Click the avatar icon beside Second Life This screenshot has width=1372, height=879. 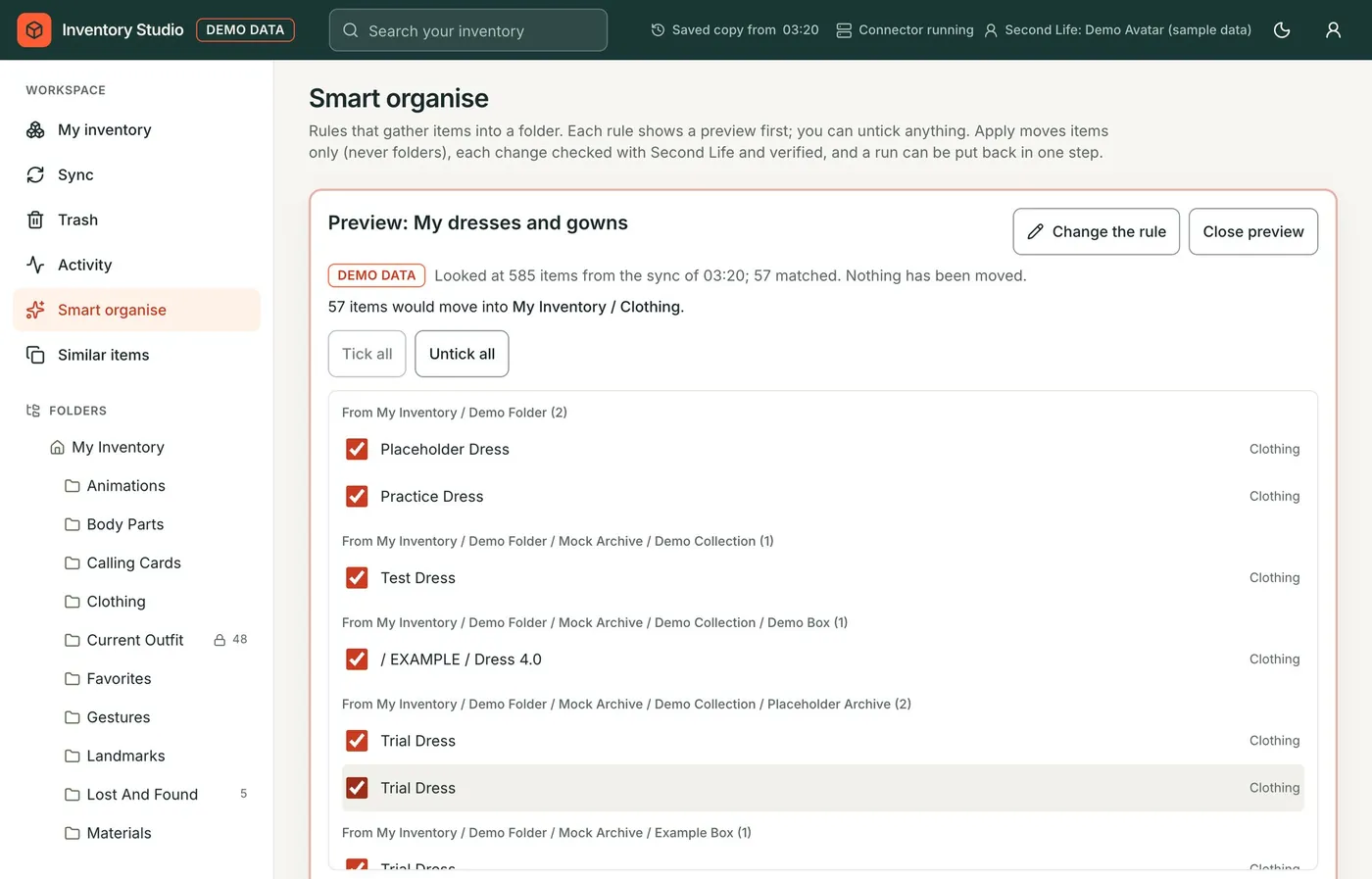pyautogui.click(x=991, y=30)
